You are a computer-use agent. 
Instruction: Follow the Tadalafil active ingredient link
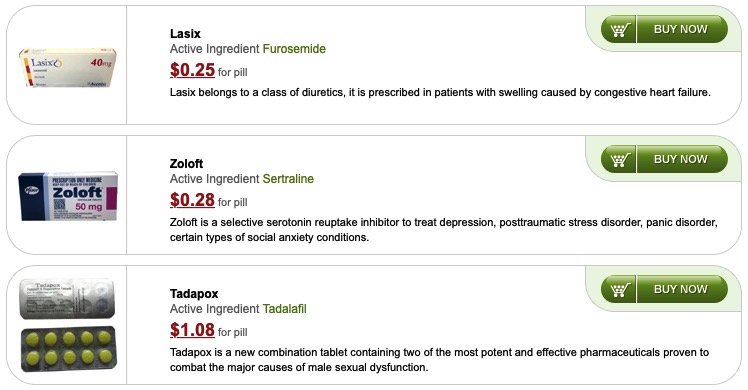tap(284, 309)
